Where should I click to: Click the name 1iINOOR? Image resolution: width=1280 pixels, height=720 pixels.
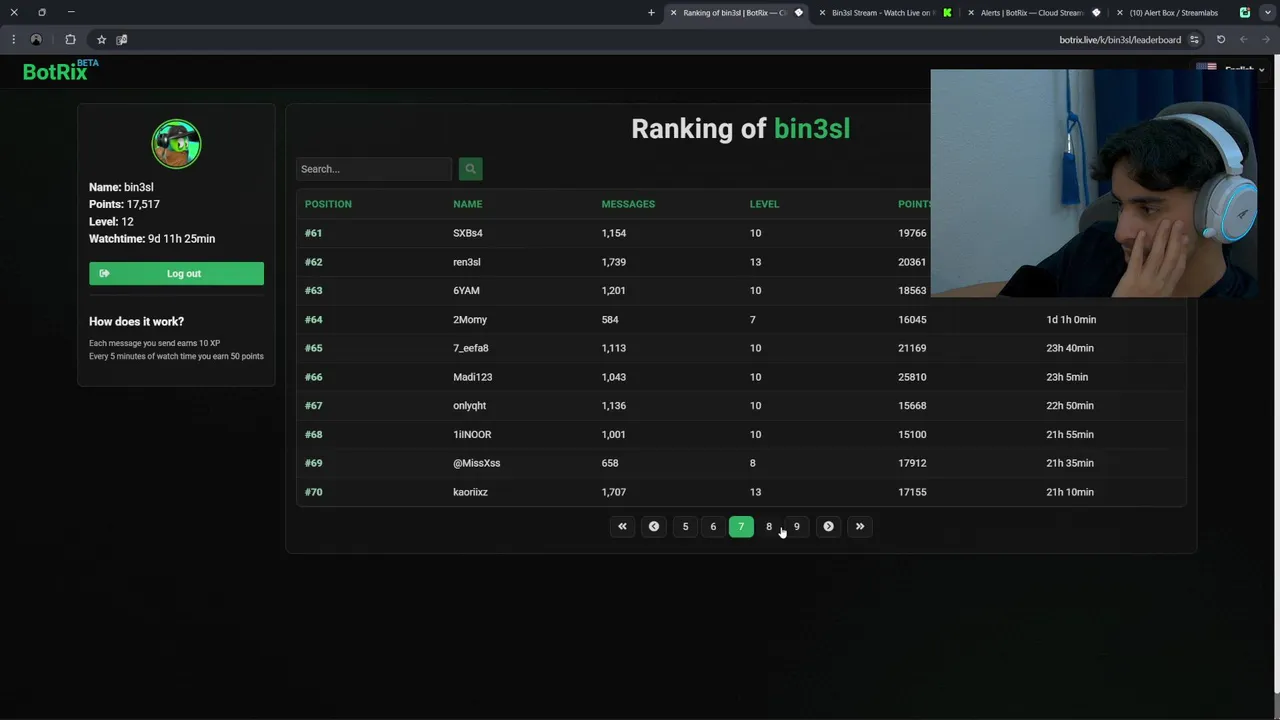472,435
